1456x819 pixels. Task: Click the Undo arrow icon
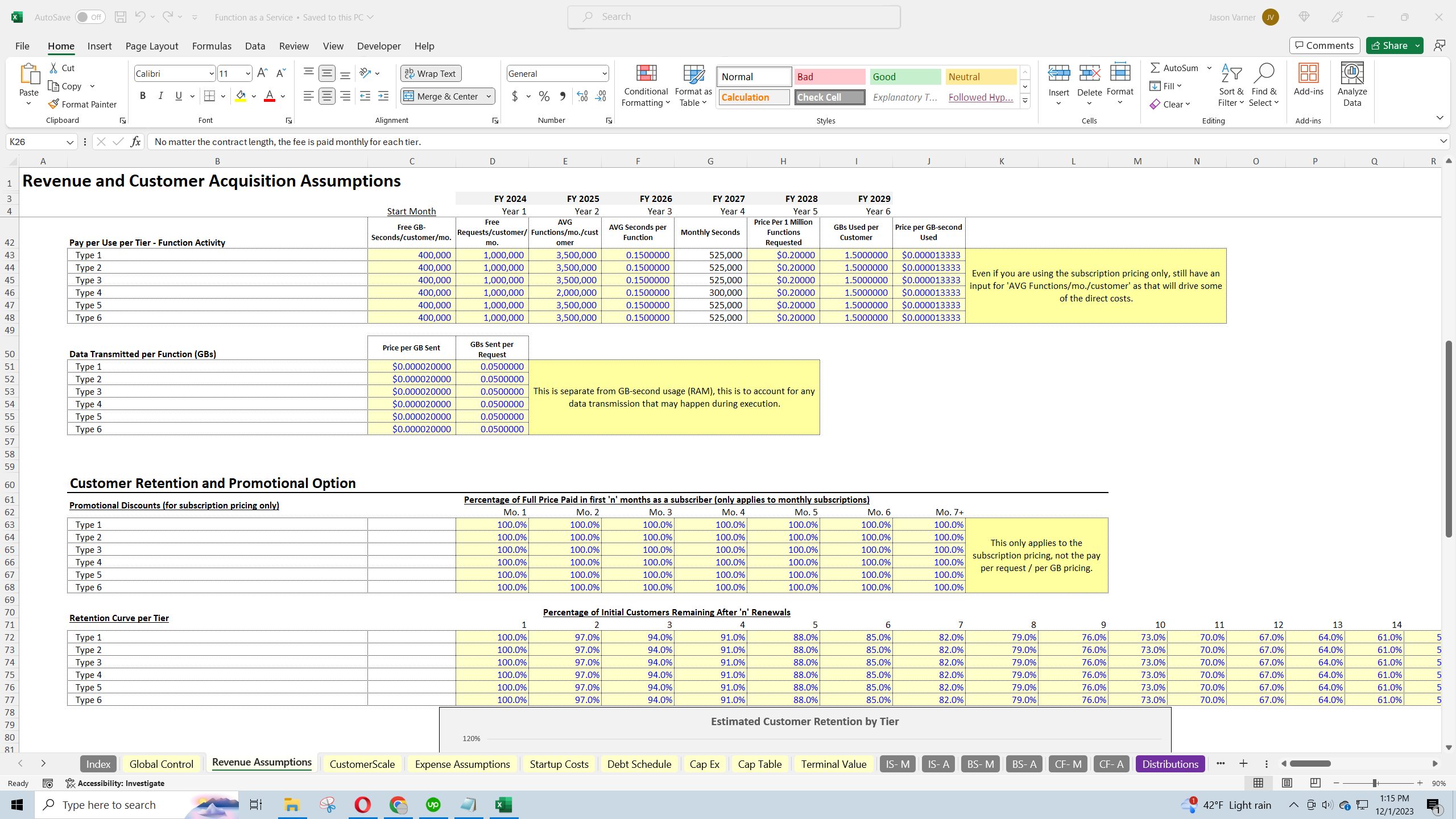140,17
